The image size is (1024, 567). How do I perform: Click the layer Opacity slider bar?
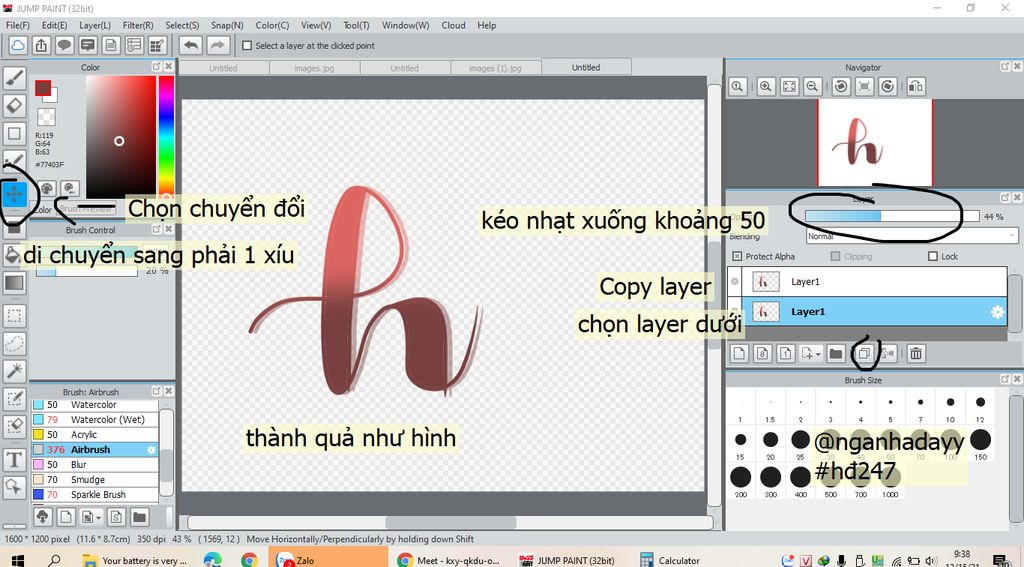click(892, 216)
